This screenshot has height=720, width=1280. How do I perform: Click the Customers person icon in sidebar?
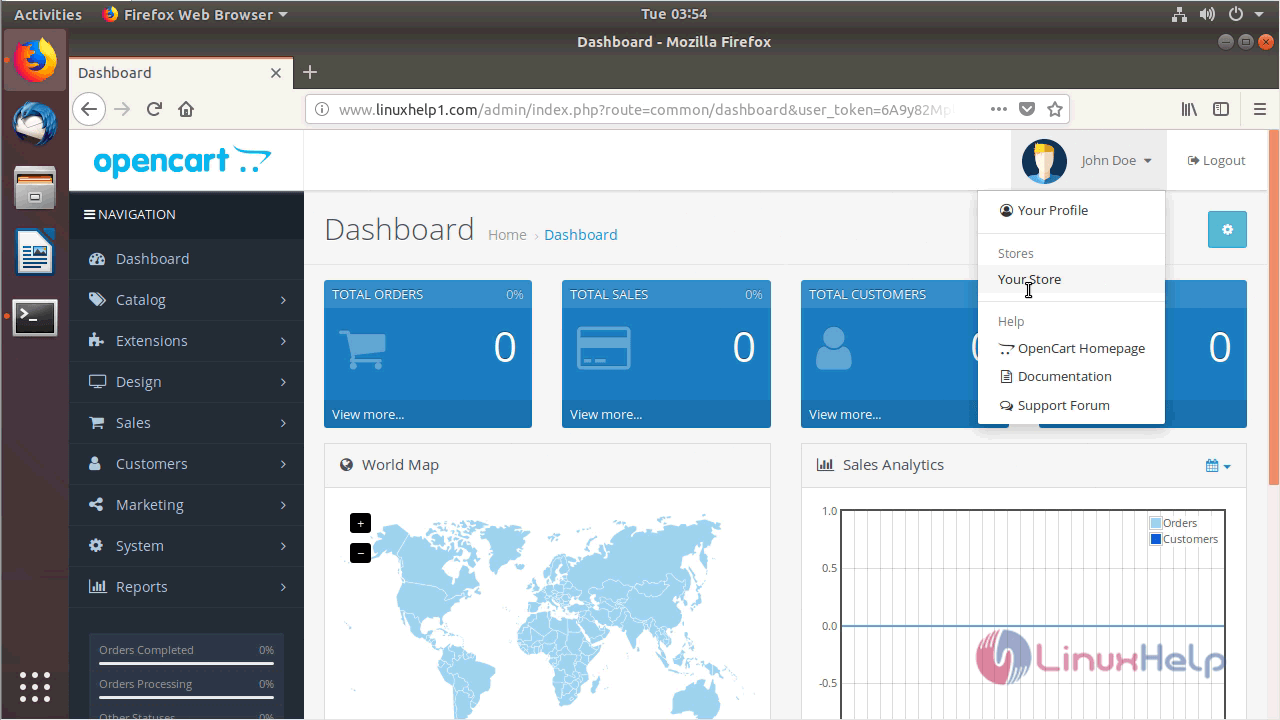point(96,464)
